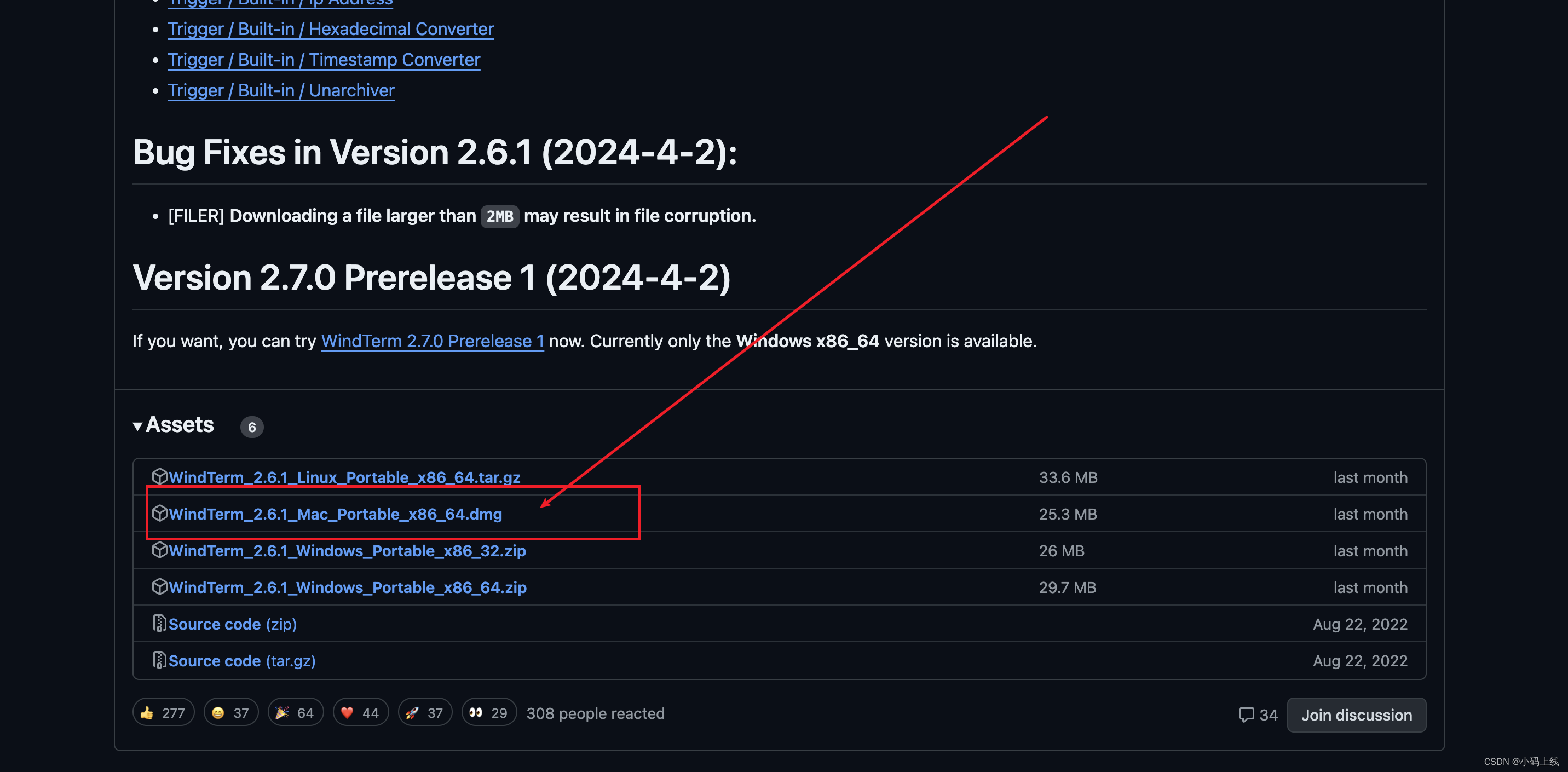Click the Aug 22, 2022 date for Source code (zip)
Viewport: 1568px width, 772px height.
coord(1360,624)
